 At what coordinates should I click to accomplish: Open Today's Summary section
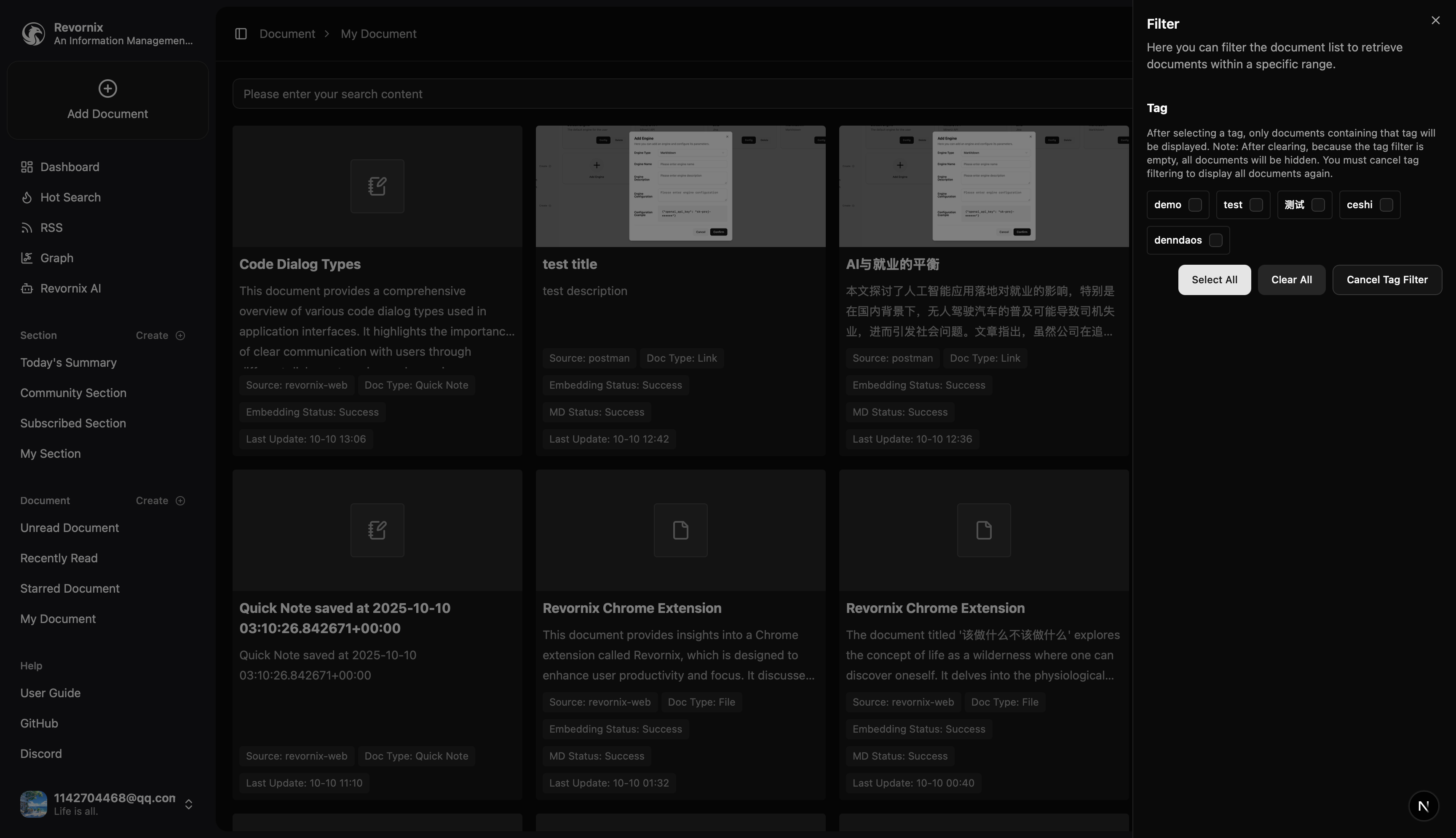[68, 363]
